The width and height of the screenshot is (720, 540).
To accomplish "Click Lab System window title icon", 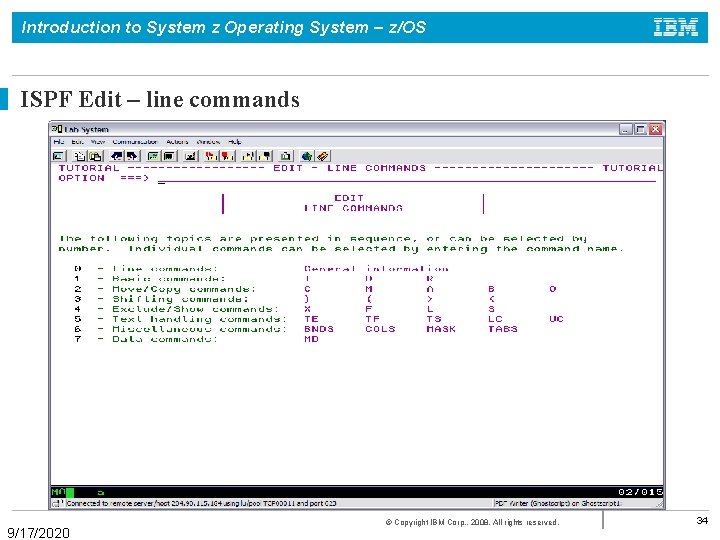I will (57, 129).
